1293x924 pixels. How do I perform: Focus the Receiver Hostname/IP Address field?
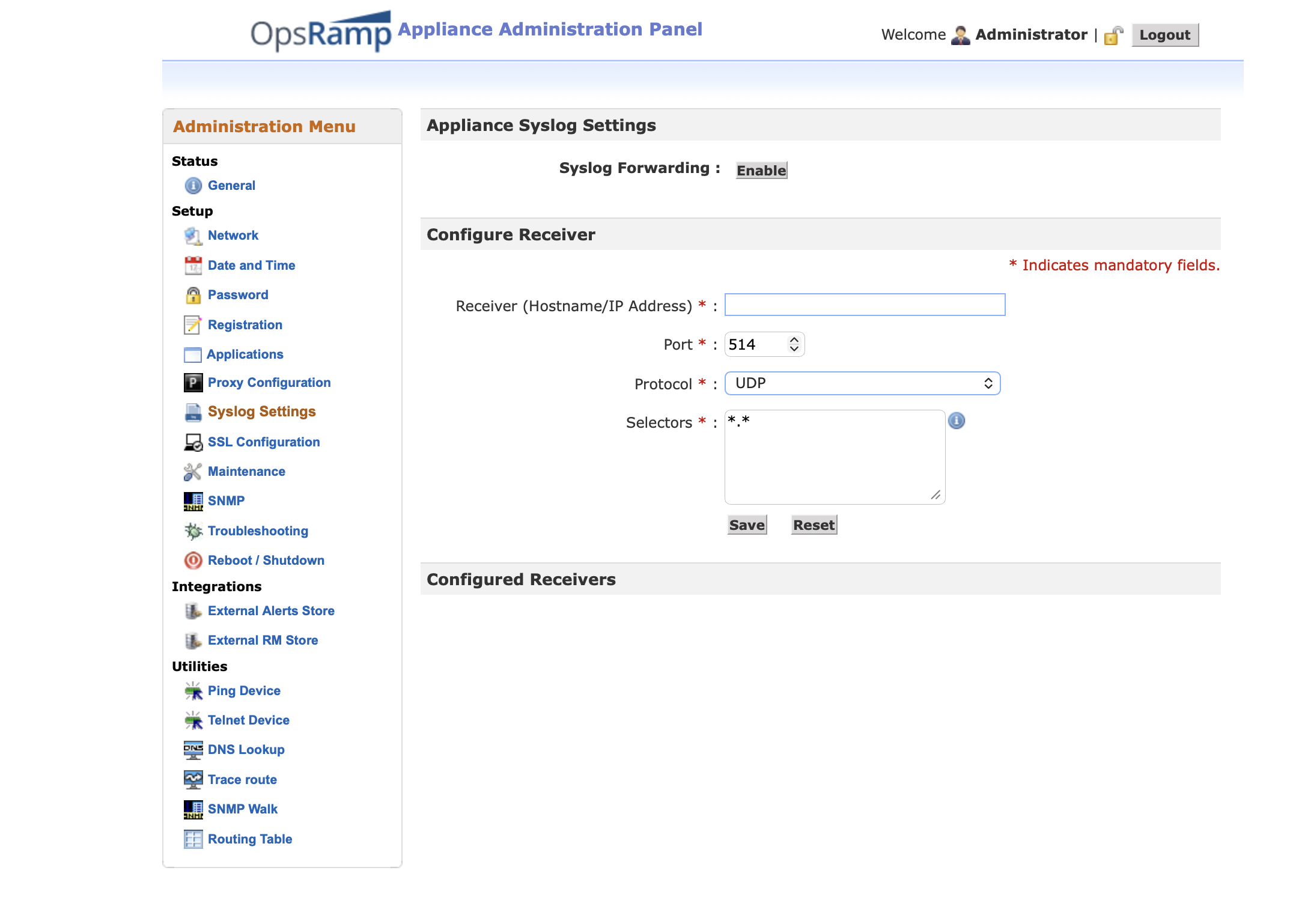865,305
